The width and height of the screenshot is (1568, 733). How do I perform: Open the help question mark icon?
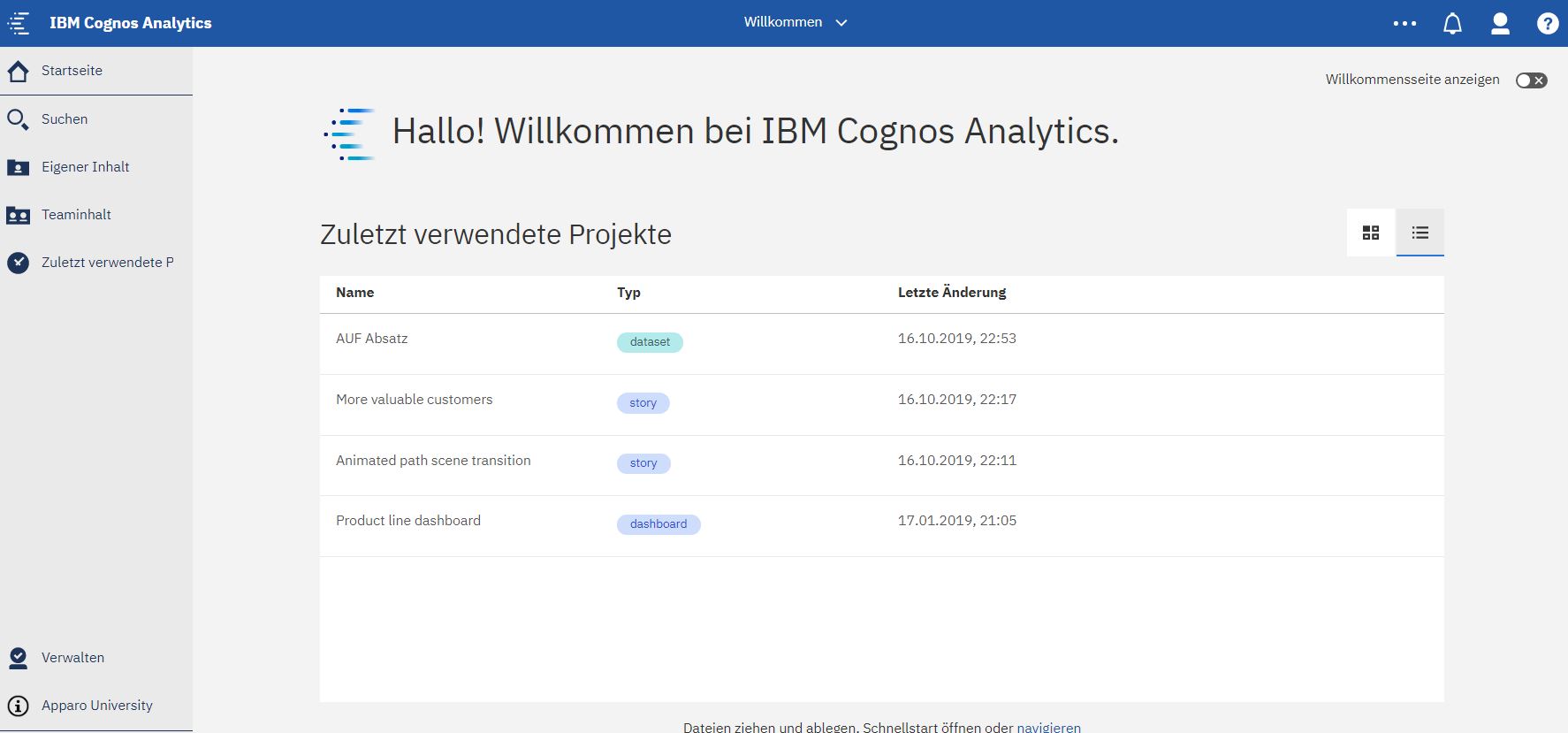1547,24
